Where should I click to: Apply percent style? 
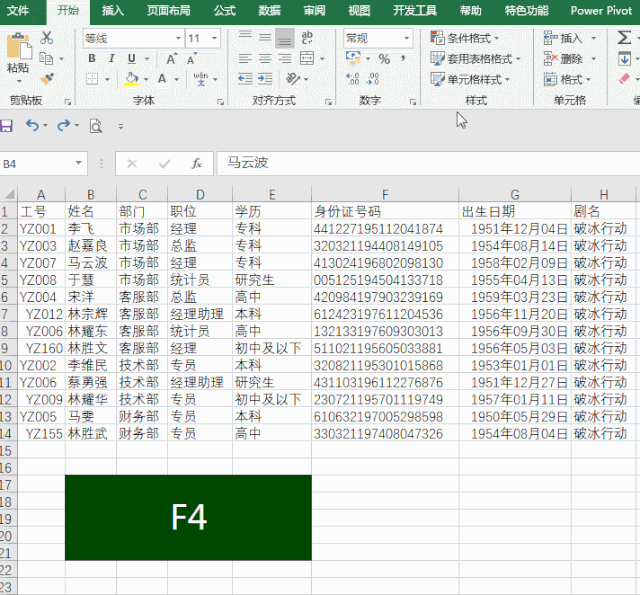(x=384, y=59)
